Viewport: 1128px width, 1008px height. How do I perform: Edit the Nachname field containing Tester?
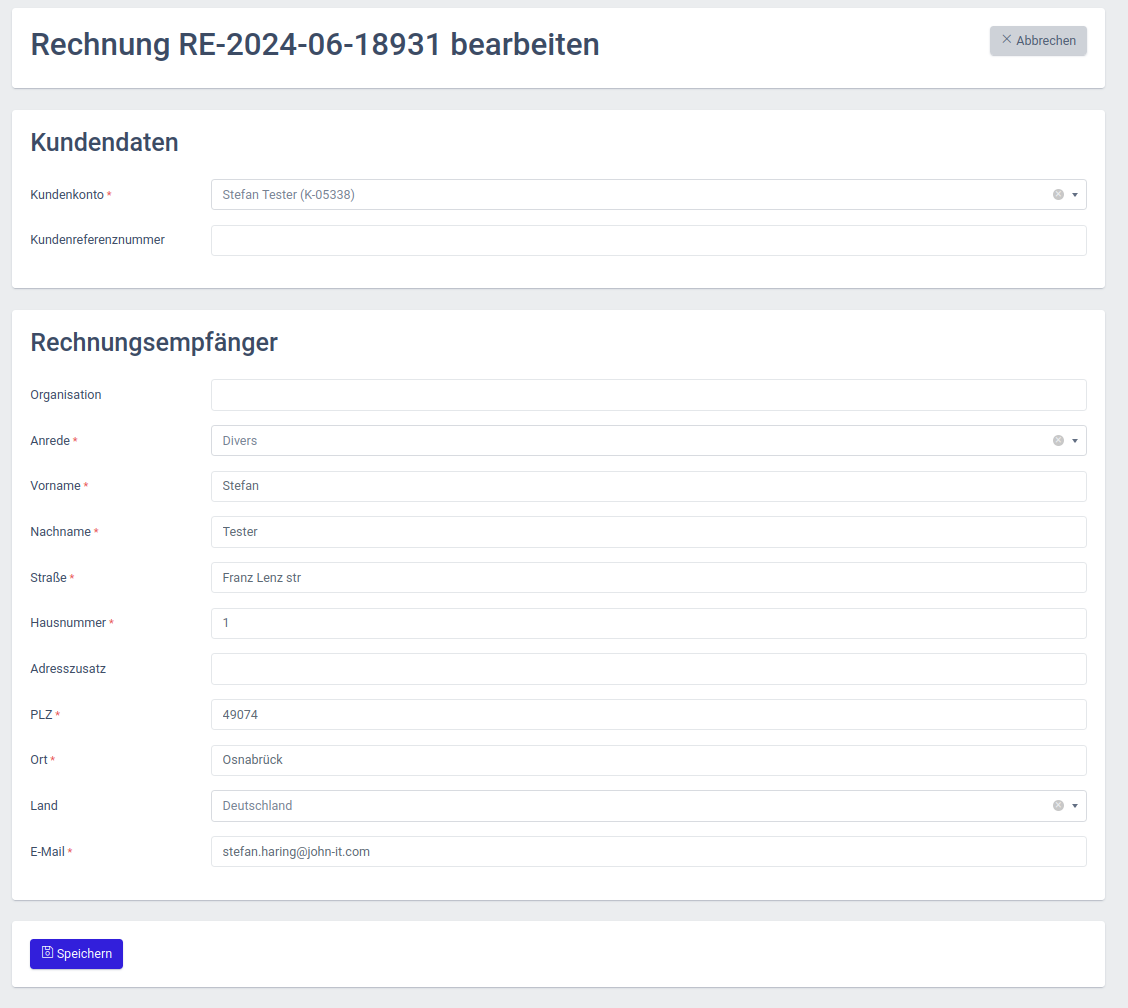point(648,532)
